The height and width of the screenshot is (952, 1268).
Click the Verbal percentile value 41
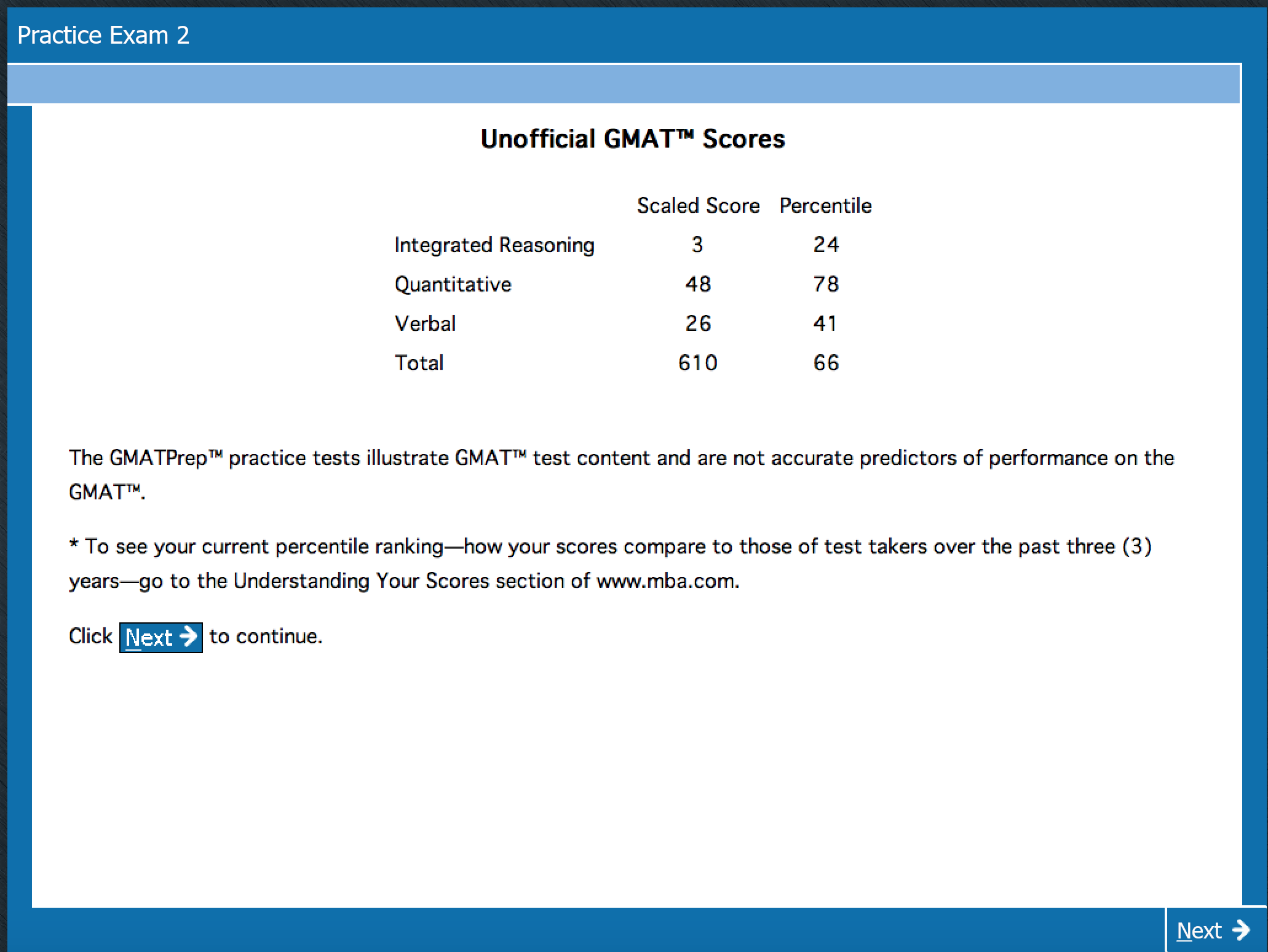pyautogui.click(x=825, y=323)
